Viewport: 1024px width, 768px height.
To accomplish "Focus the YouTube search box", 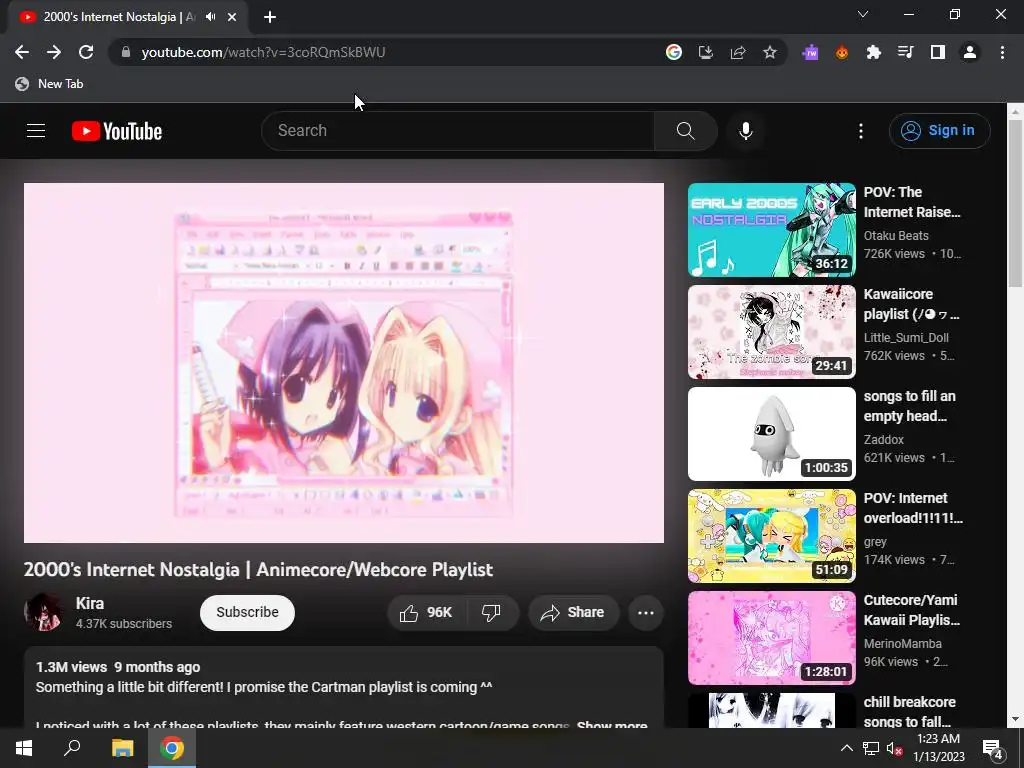I will coord(458,131).
